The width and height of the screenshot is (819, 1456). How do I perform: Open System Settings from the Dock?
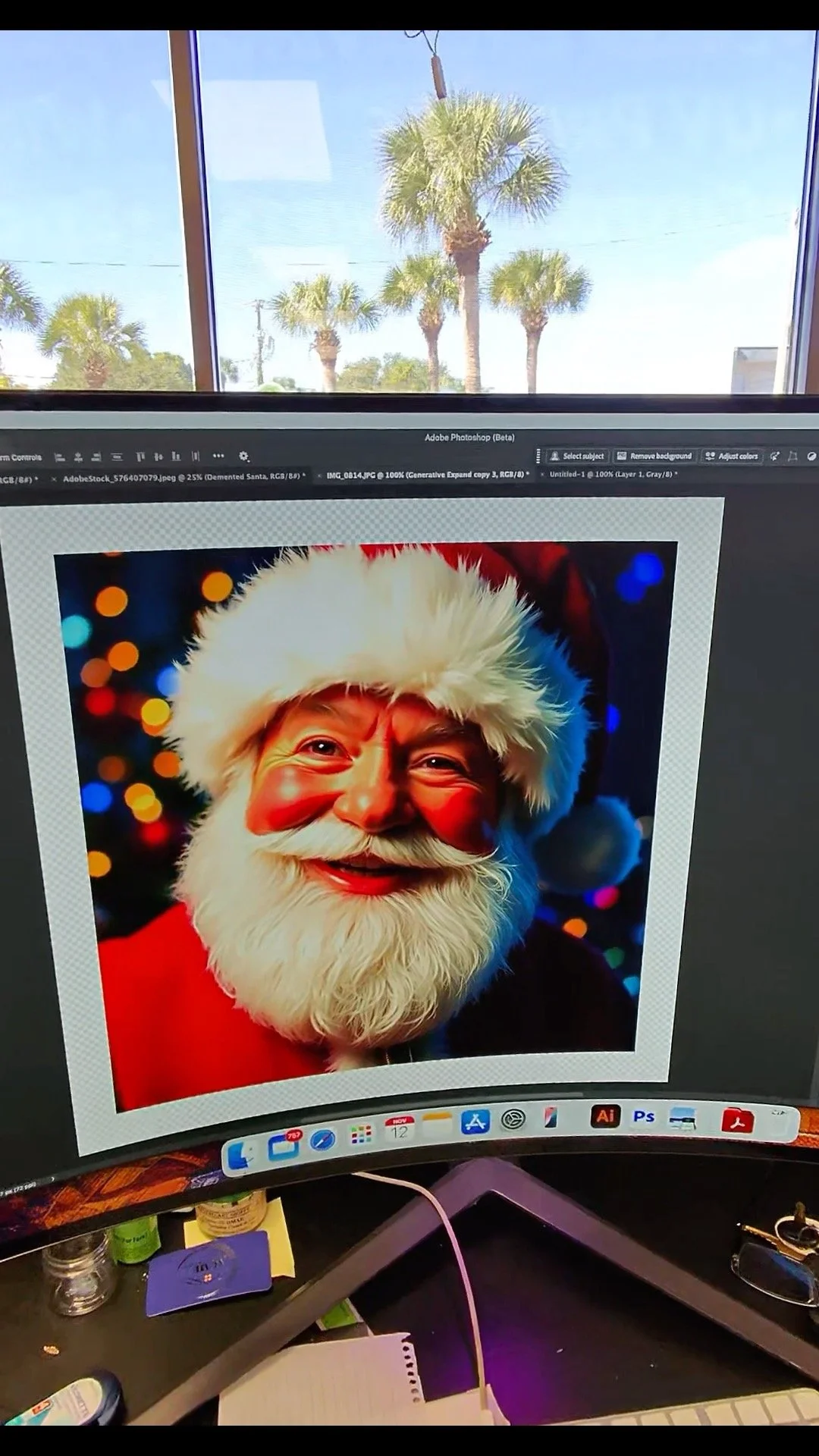click(513, 1119)
